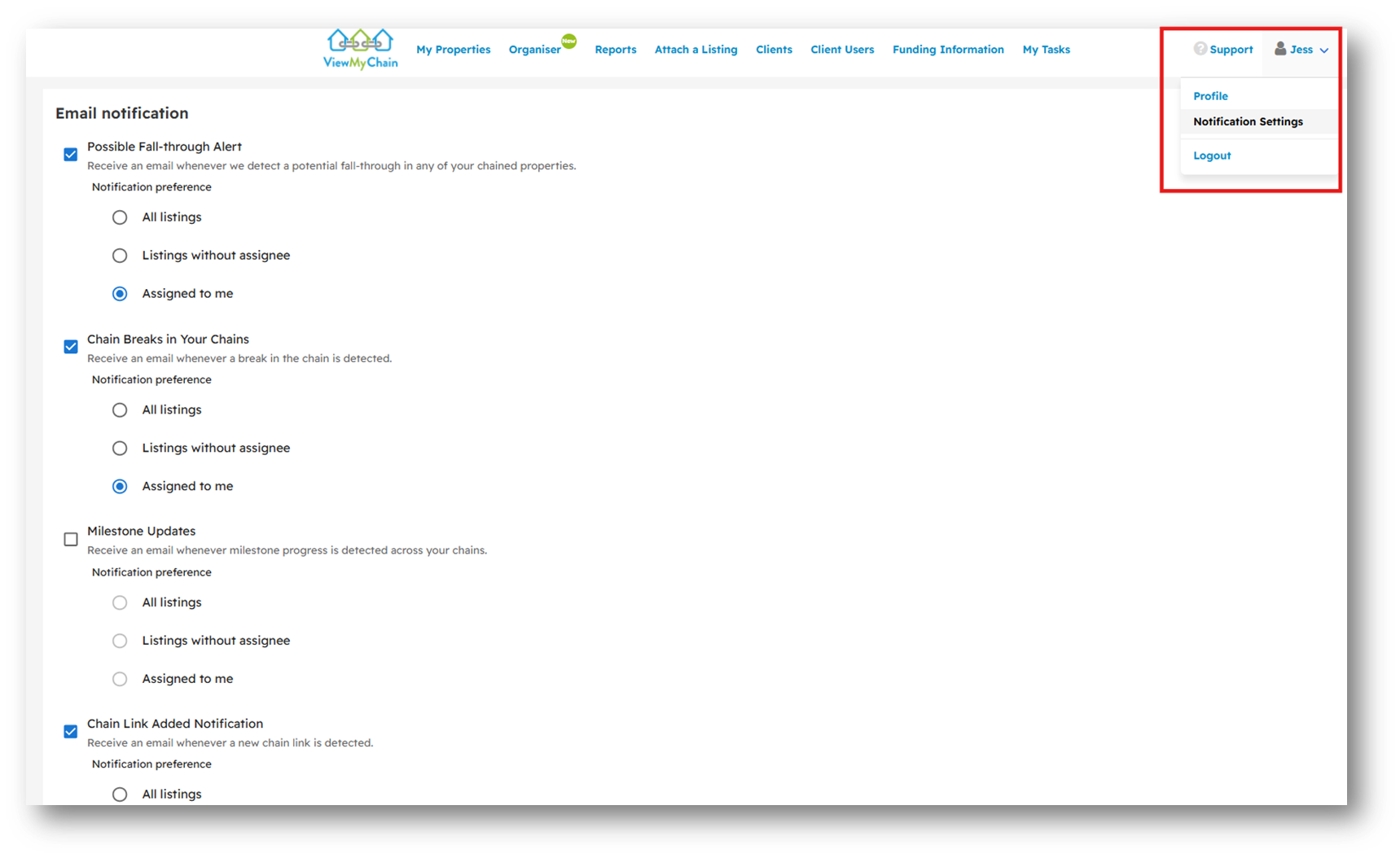Click the milestone progress description text
This screenshot has height=858, width=1400.
point(287,550)
